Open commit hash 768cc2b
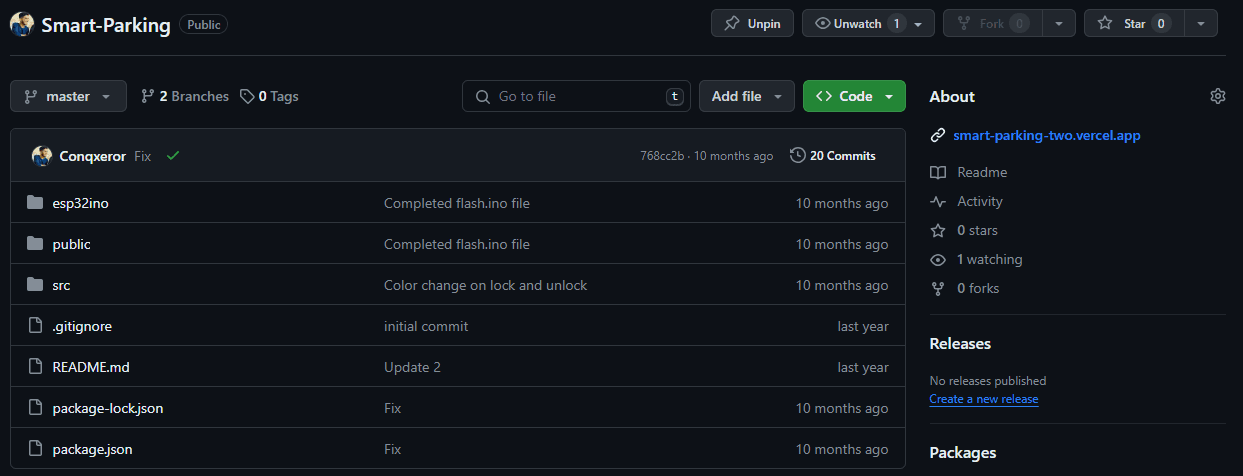 (662, 156)
